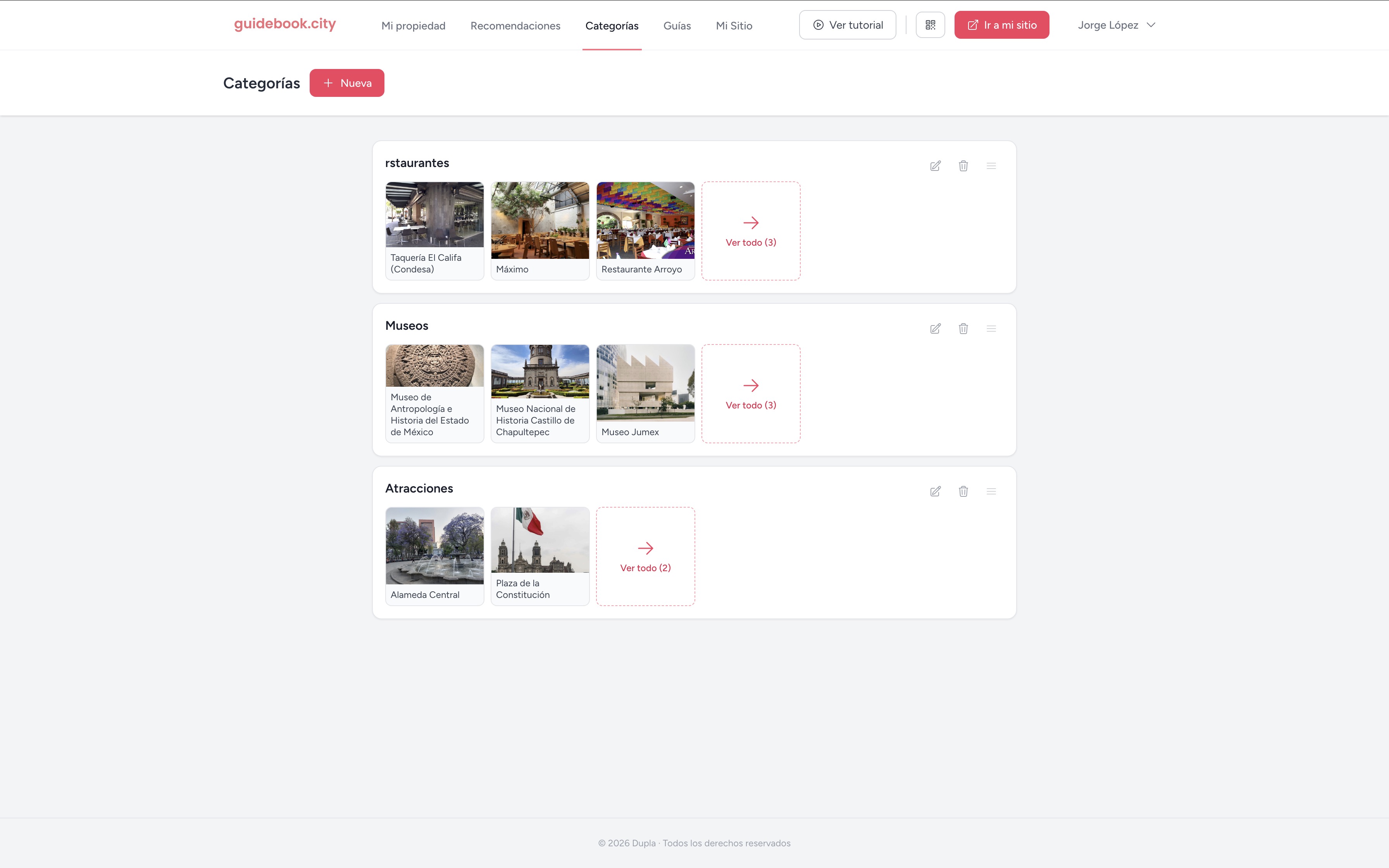Viewport: 1389px width, 868px height.
Task: Edit the Museos category with pencil icon
Action: pyautogui.click(x=935, y=328)
